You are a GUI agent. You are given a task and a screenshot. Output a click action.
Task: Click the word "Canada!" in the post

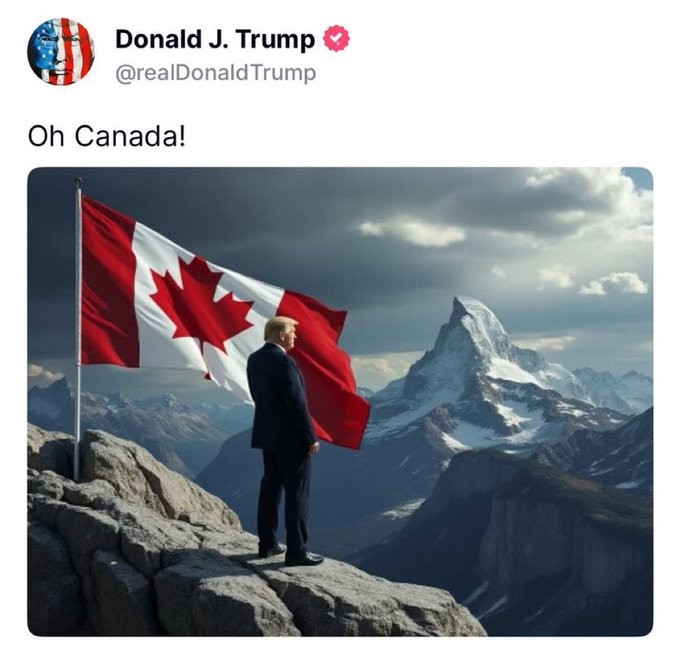tap(130, 136)
